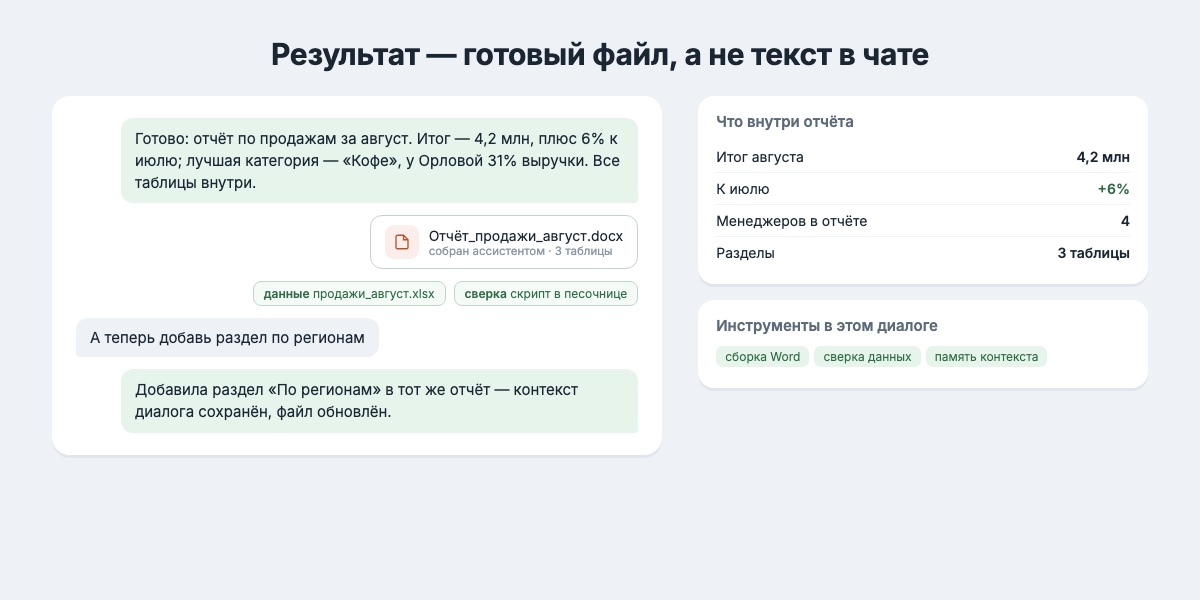Click the green «+6%» value

click(x=1113, y=189)
